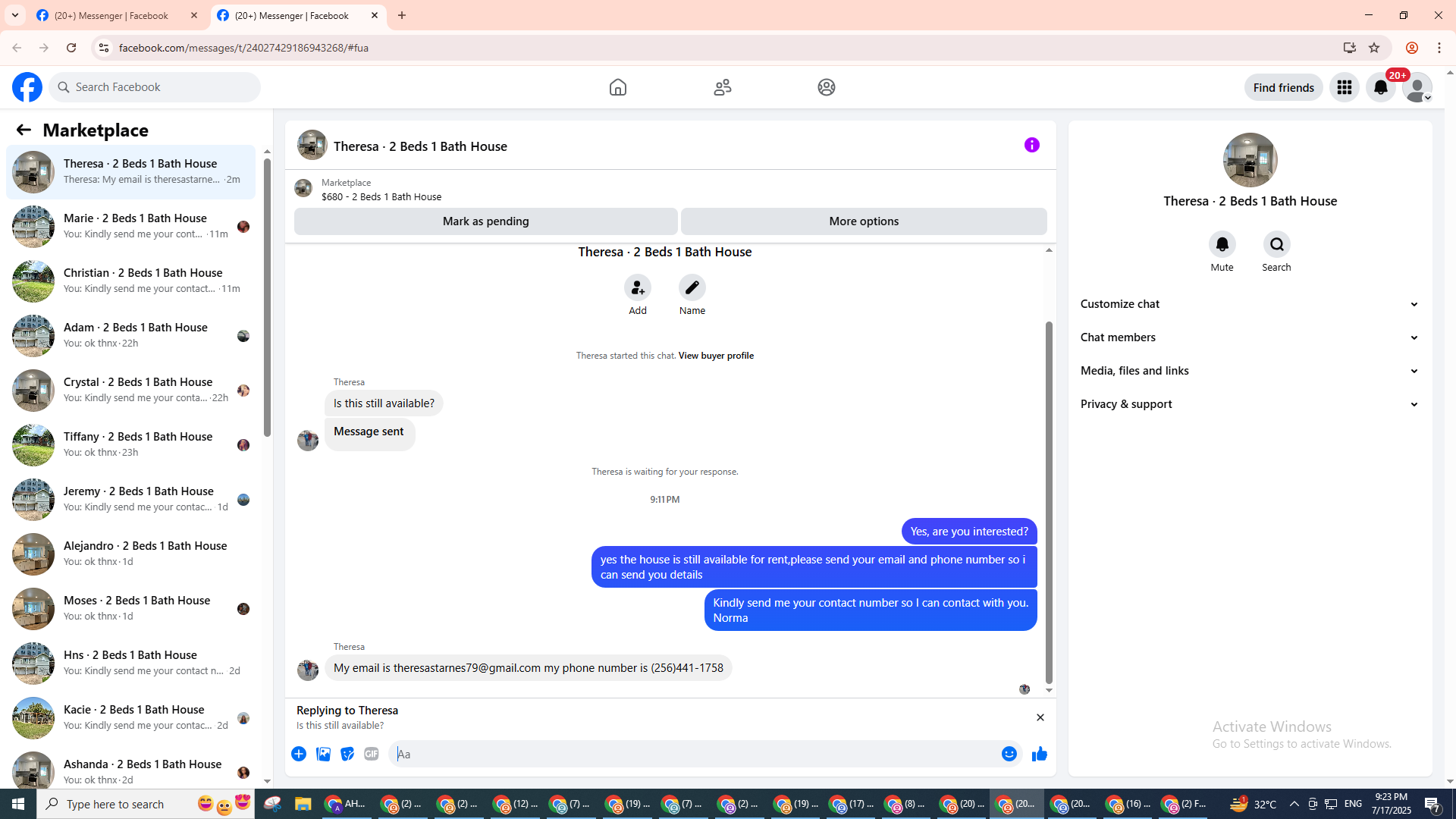Open Jeremy's 2 Beds 1 Bath House chat

[131, 500]
